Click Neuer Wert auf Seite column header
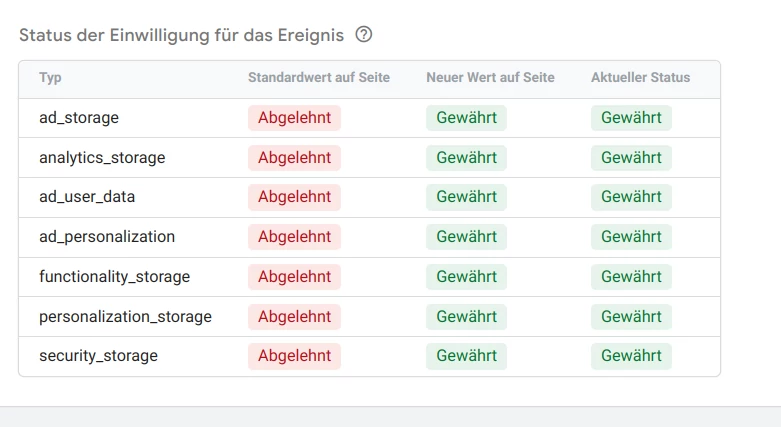The image size is (781, 427). coord(490,77)
